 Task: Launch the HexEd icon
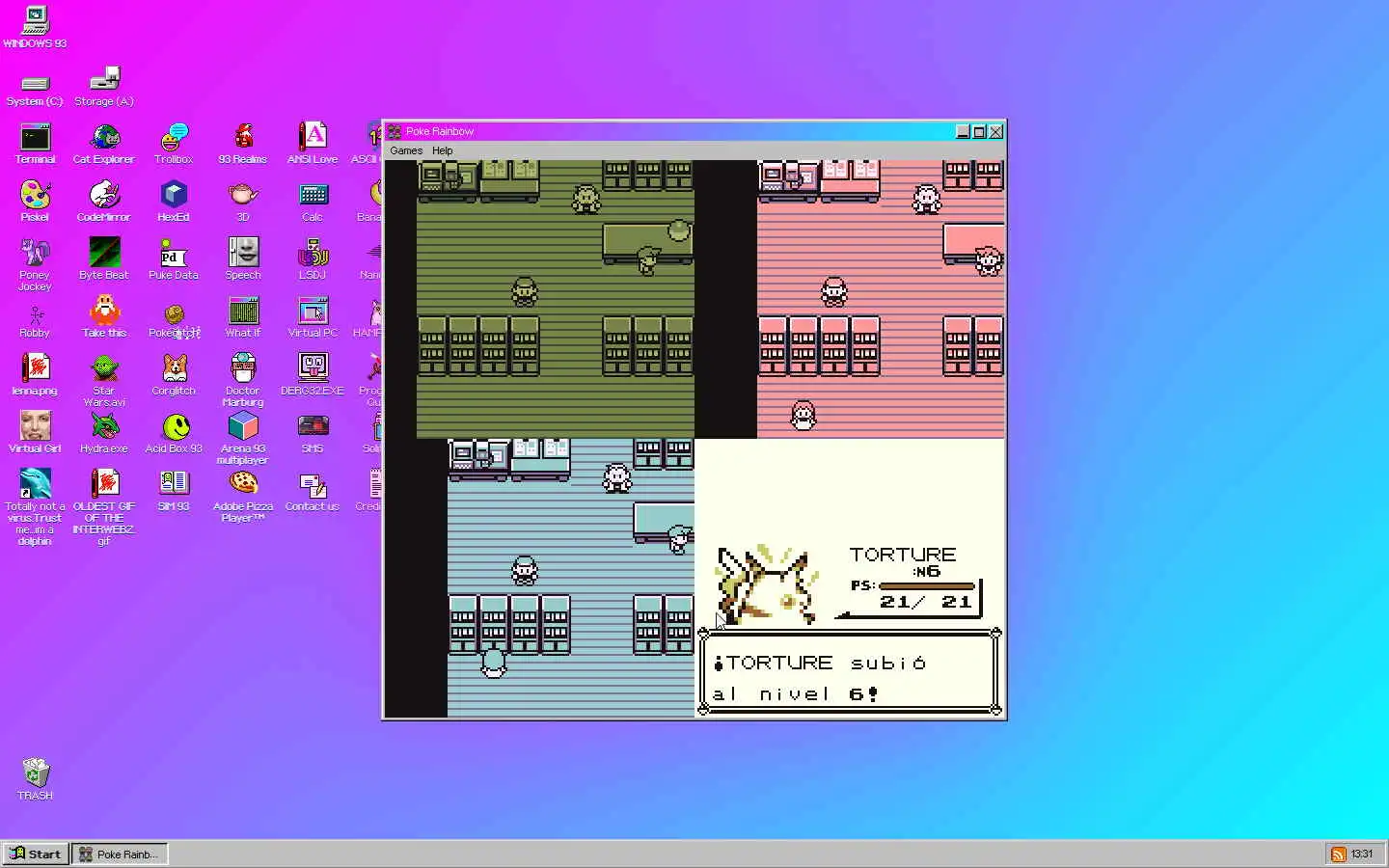point(174,202)
